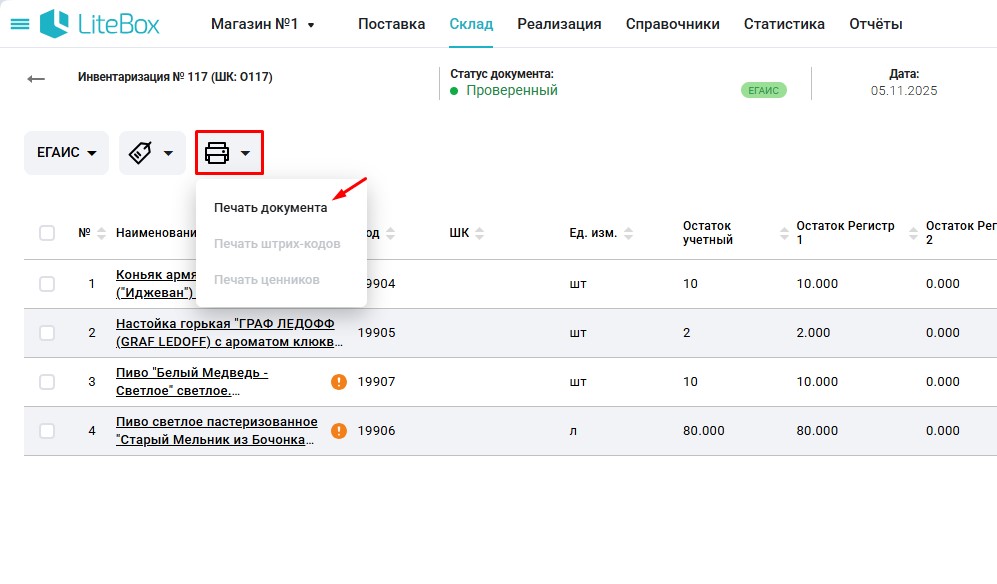The height and width of the screenshot is (584, 997).
Task: Sort the ШК column
Action: (x=480, y=233)
